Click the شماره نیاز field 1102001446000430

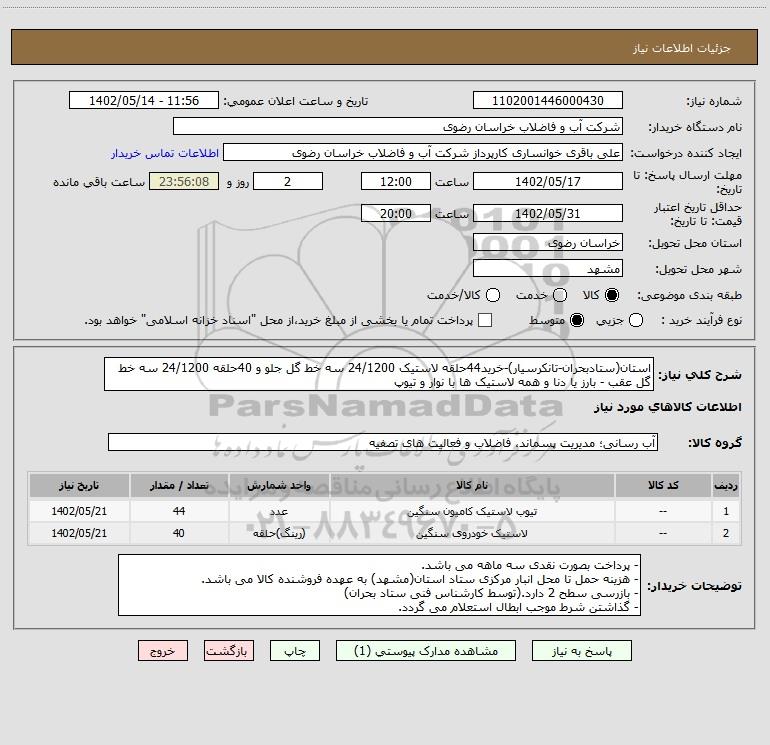point(548,101)
